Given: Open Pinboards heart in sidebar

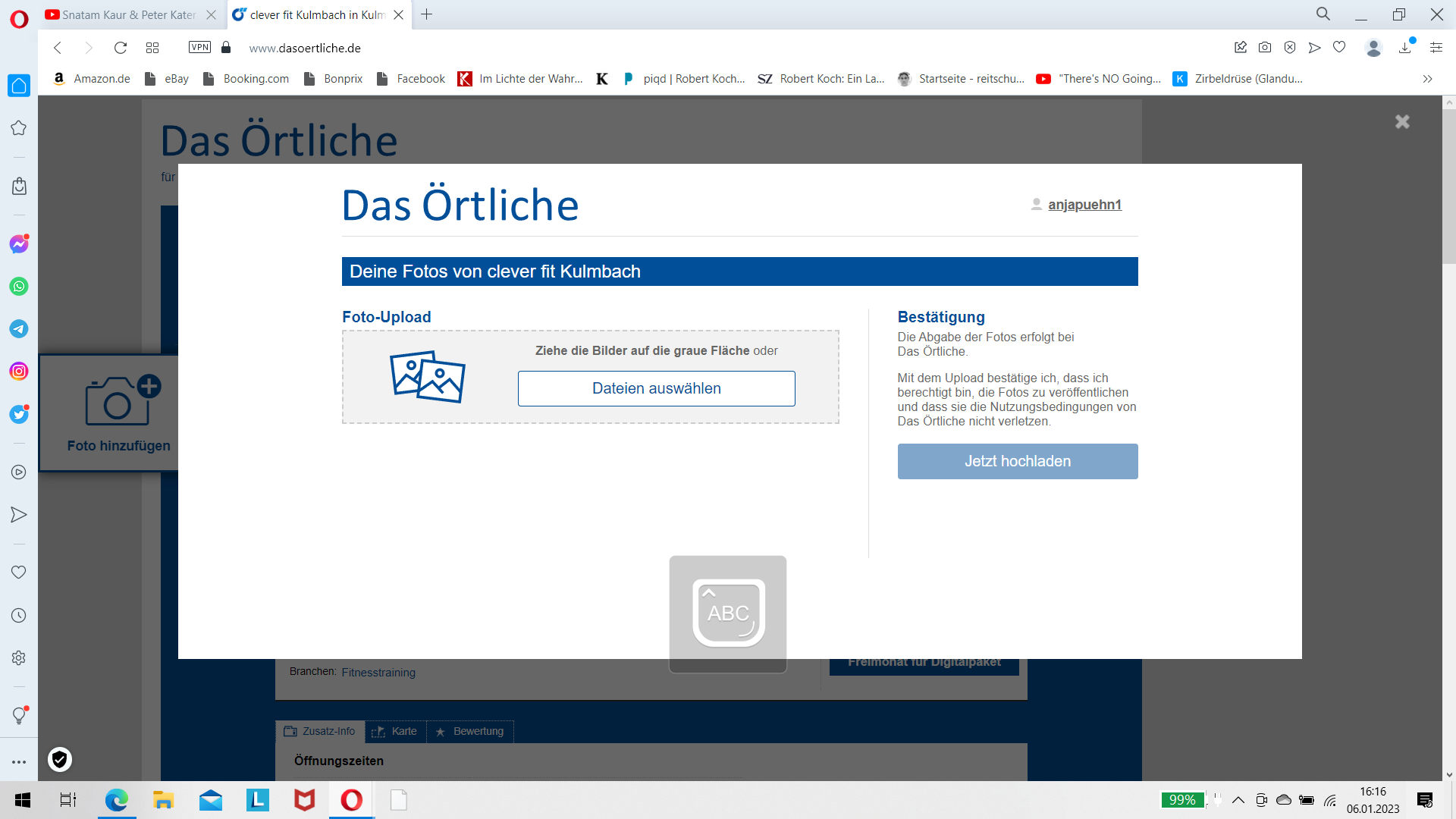Looking at the screenshot, I should tap(19, 573).
